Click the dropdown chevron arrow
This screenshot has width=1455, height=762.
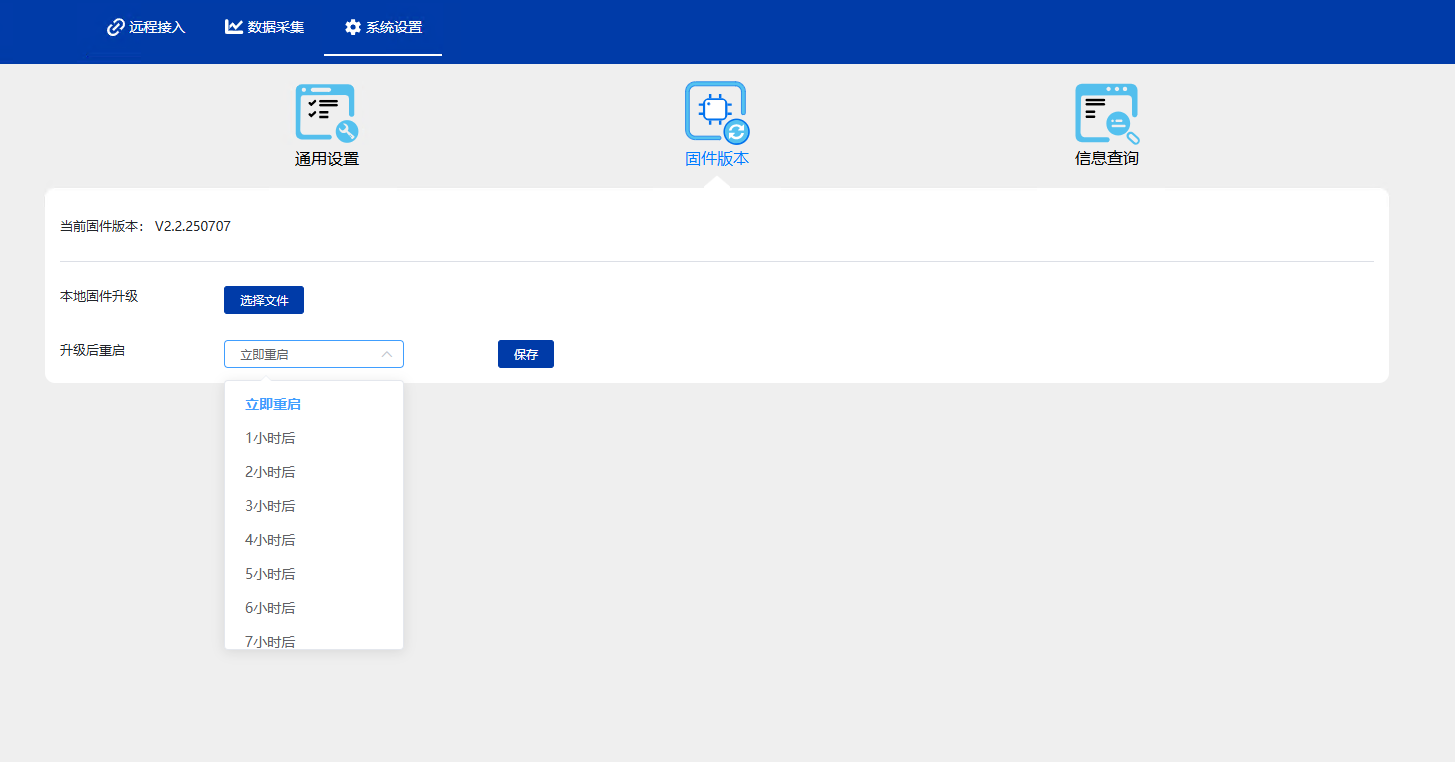click(387, 354)
